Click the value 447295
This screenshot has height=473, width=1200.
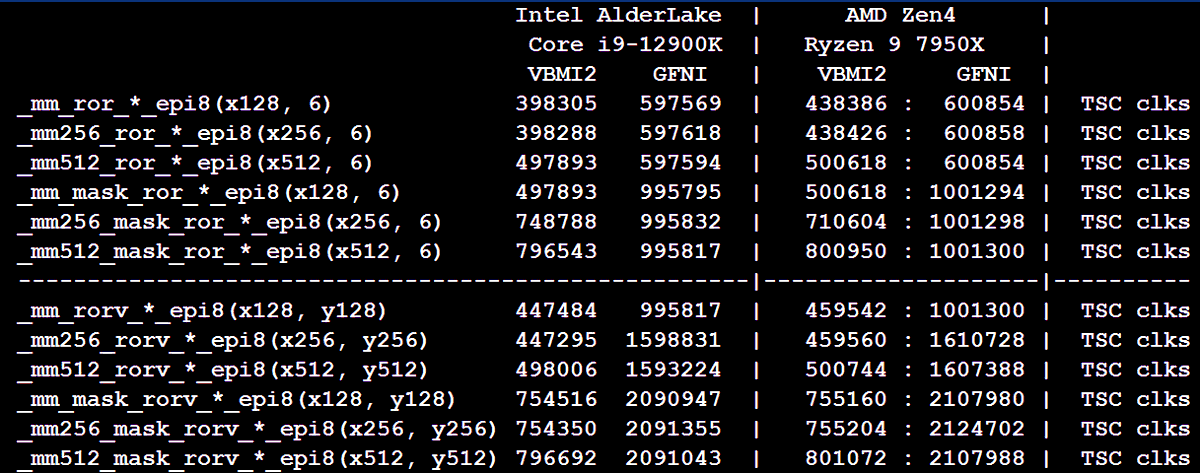point(557,340)
